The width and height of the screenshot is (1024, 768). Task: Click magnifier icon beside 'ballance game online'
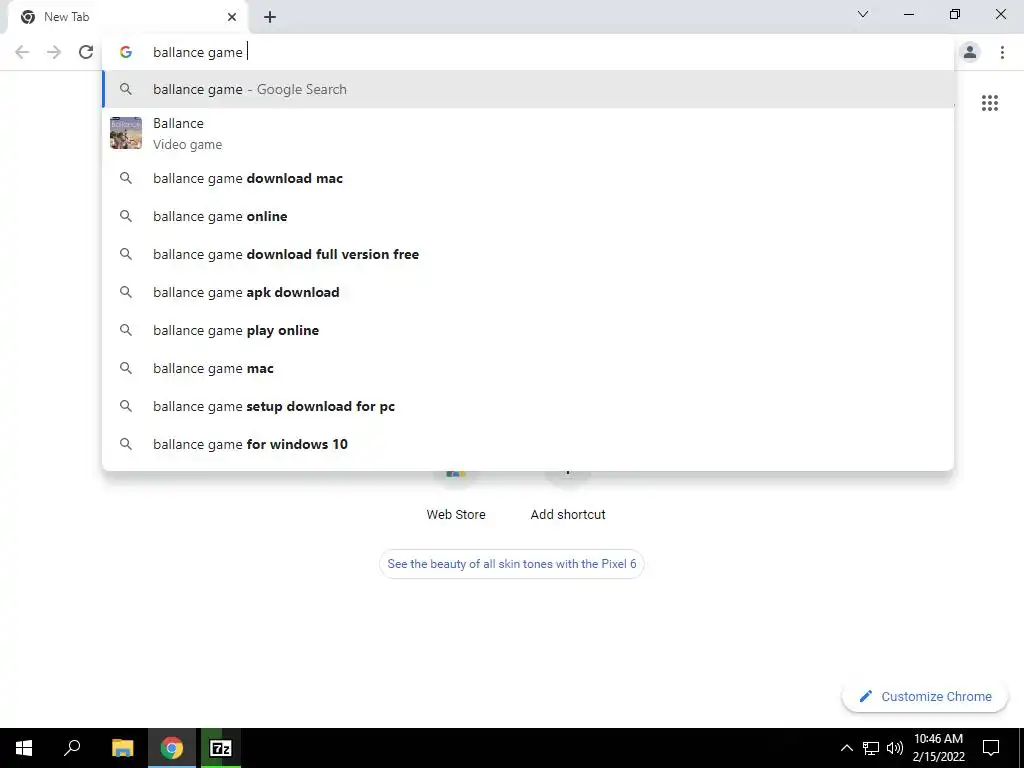[126, 216]
